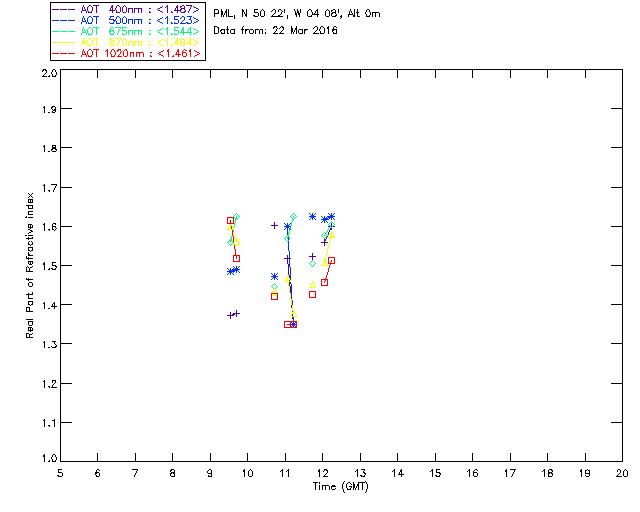This screenshot has width=640, height=512.
Task: Click the AOT 1020nm red legend entry
Action: [x=126, y=53]
